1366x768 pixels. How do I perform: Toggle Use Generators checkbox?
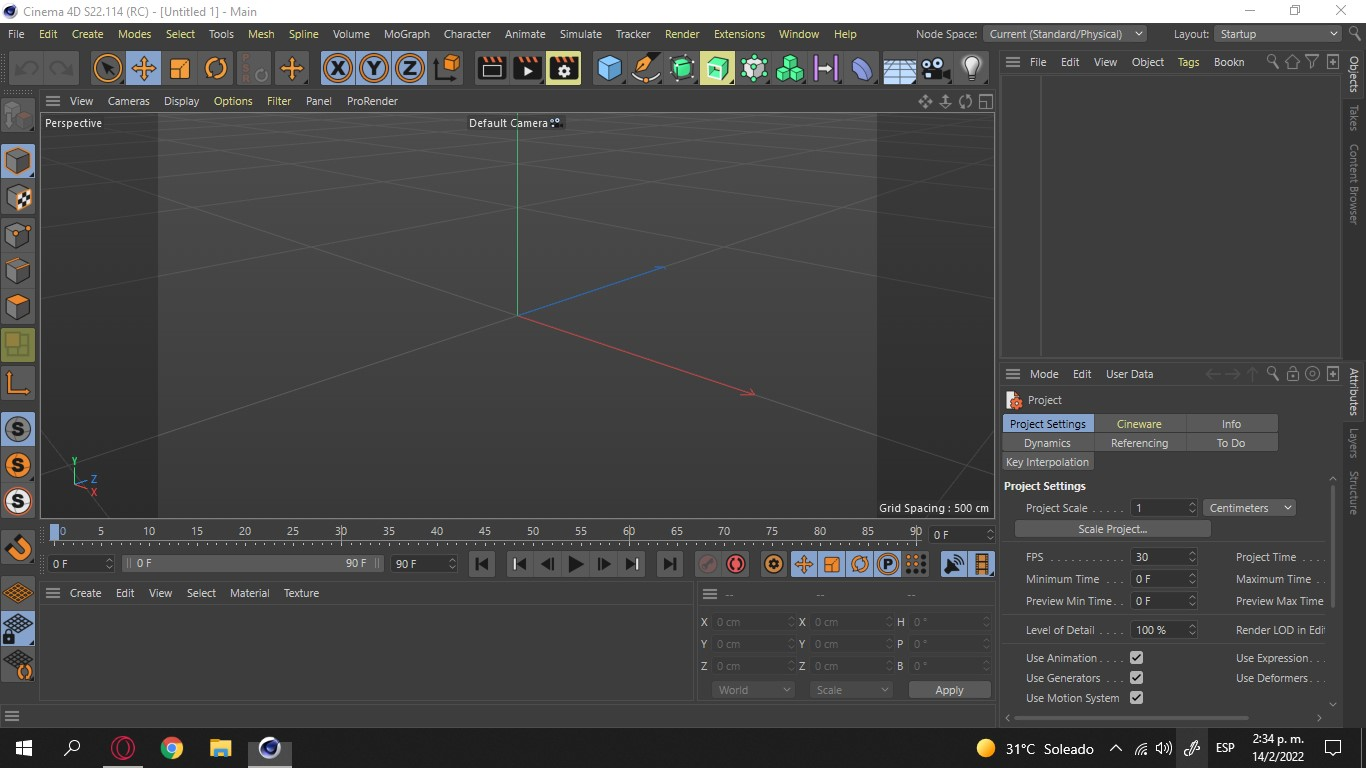(1136, 678)
